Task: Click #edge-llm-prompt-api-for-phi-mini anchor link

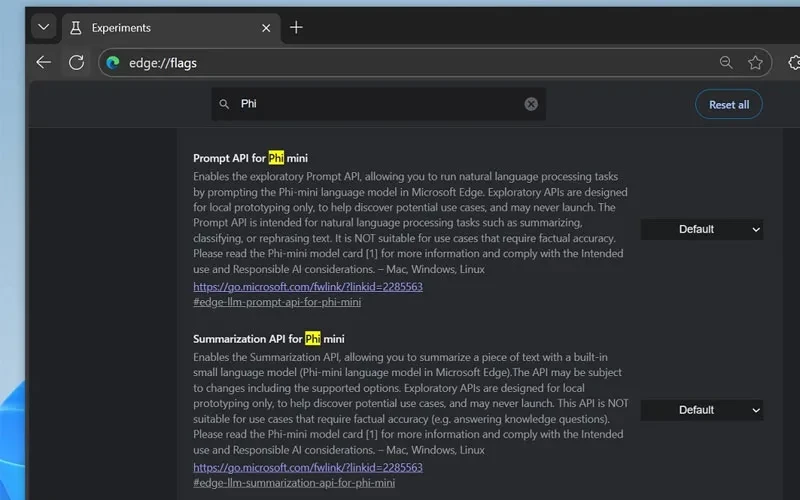Action: (x=277, y=302)
